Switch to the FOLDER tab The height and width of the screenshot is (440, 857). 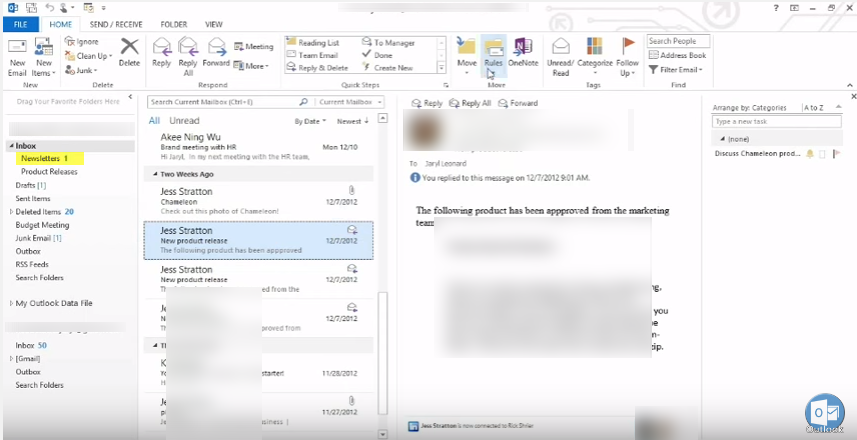pyautogui.click(x=174, y=24)
